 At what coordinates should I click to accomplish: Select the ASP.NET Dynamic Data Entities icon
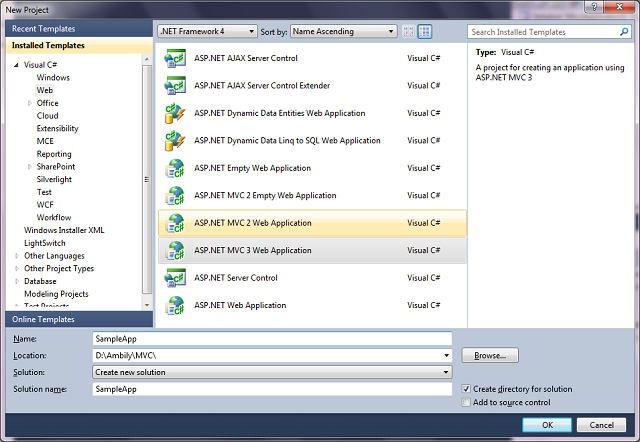click(175, 114)
